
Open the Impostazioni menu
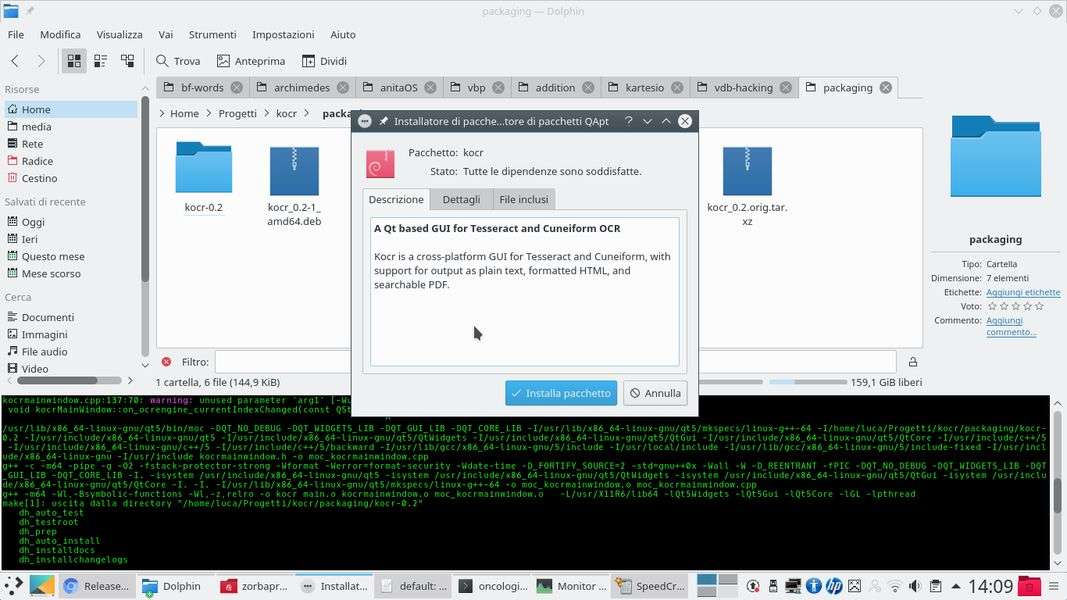[283, 35]
